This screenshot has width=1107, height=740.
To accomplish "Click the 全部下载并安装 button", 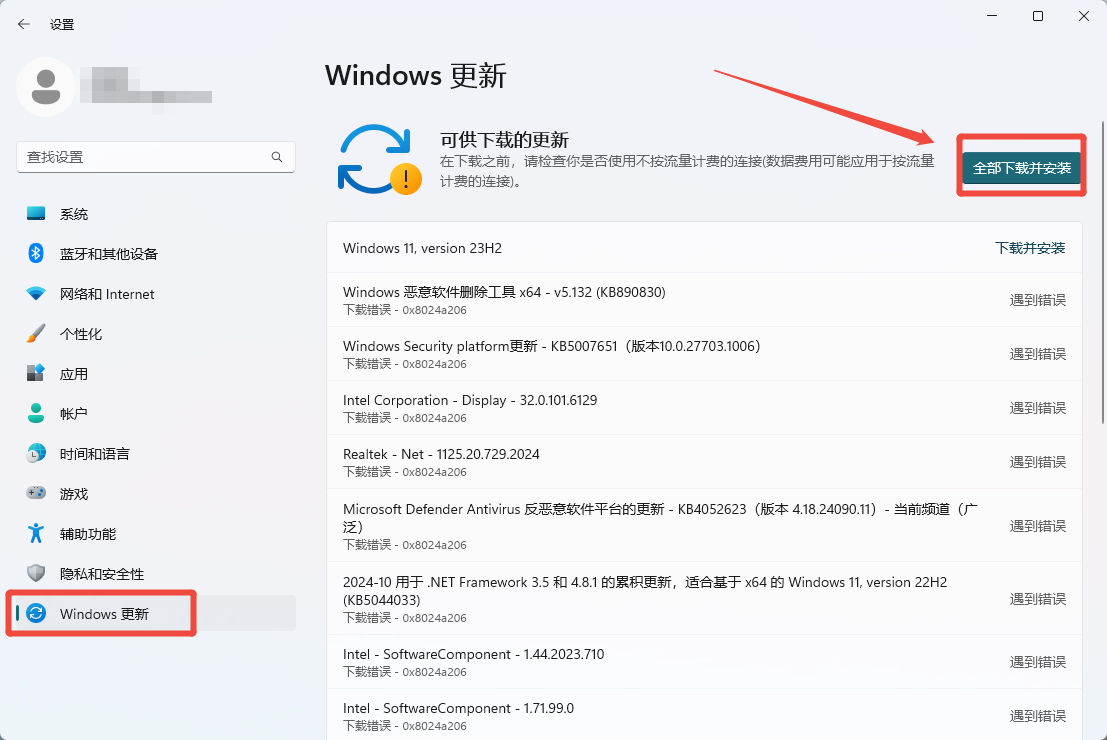I will click(1022, 168).
